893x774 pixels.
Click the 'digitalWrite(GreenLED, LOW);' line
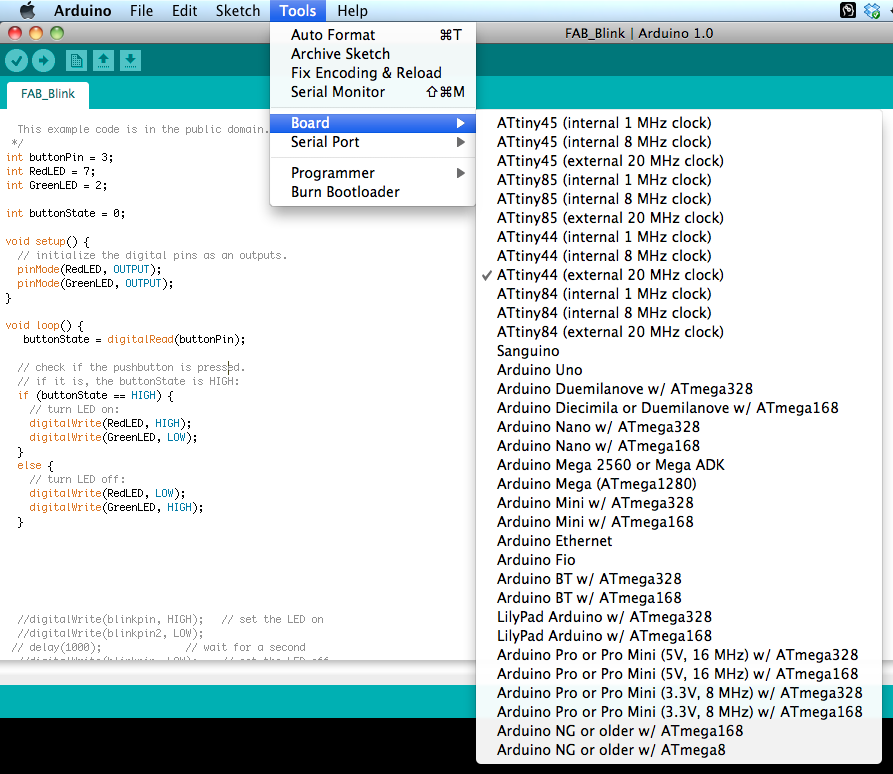[113, 437]
